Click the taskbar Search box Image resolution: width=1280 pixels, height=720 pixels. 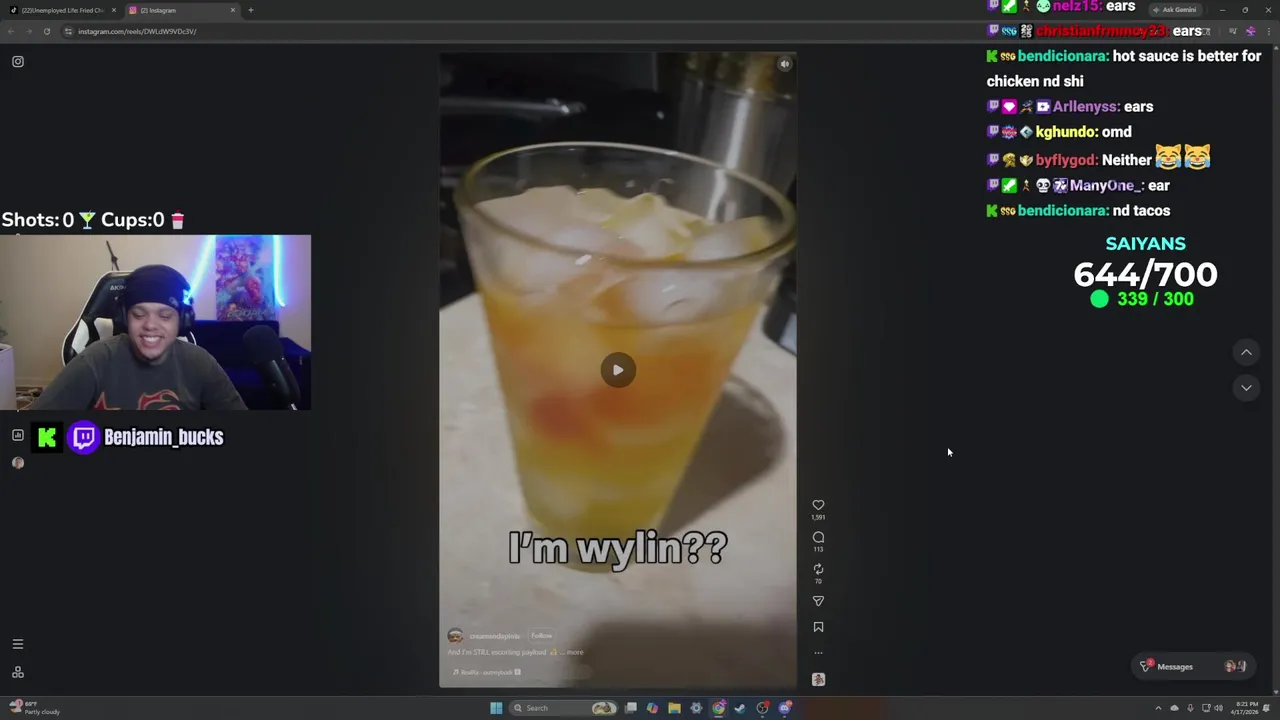pyautogui.click(x=563, y=708)
